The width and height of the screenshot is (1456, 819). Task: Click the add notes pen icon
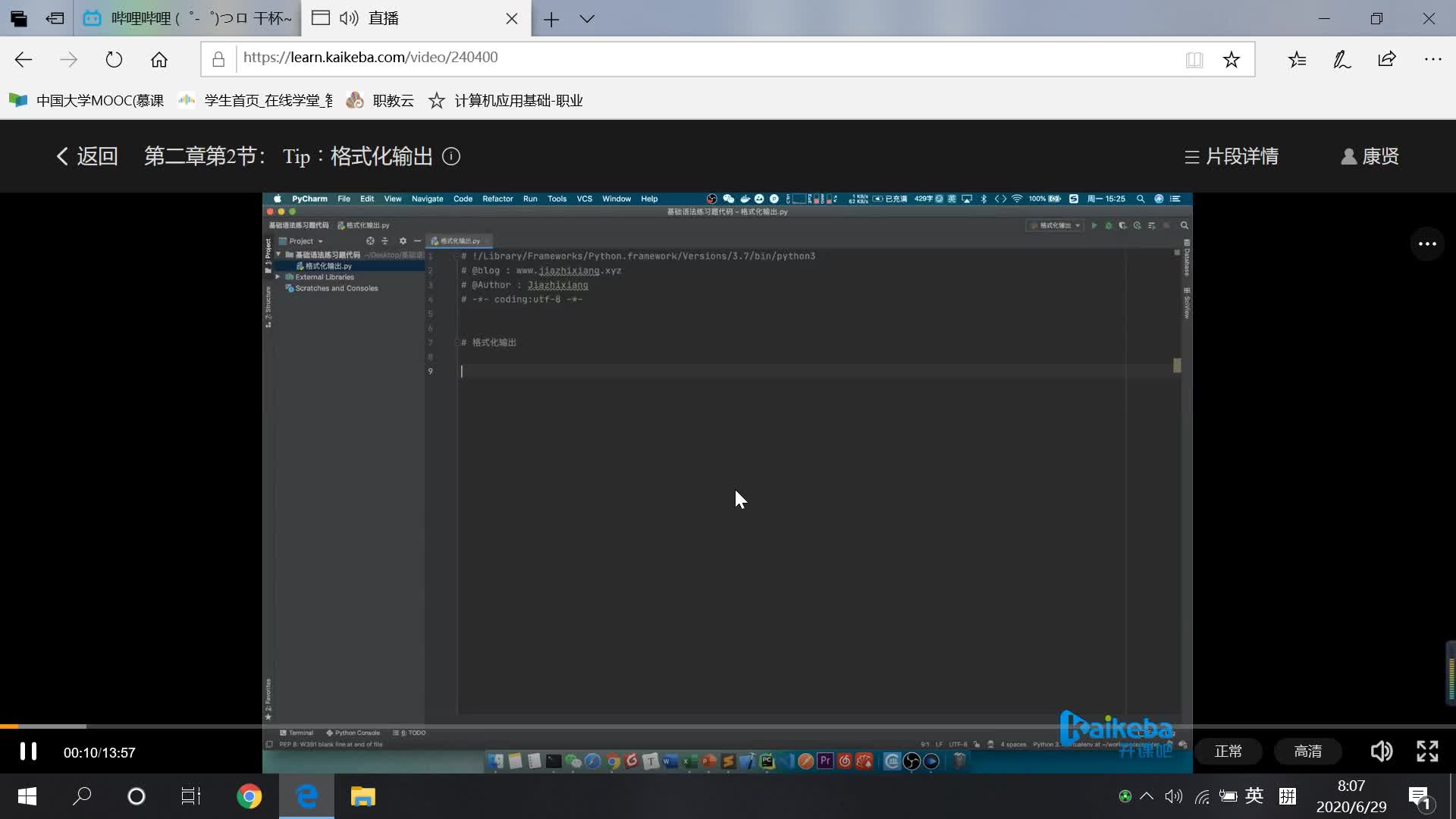coord(1341,60)
